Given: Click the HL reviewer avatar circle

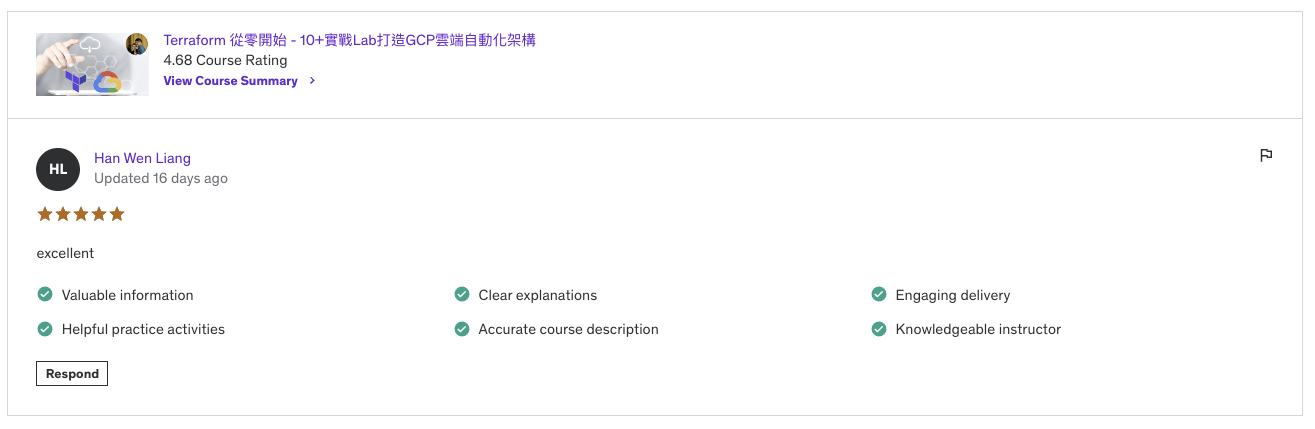Looking at the screenshot, I should coord(58,169).
